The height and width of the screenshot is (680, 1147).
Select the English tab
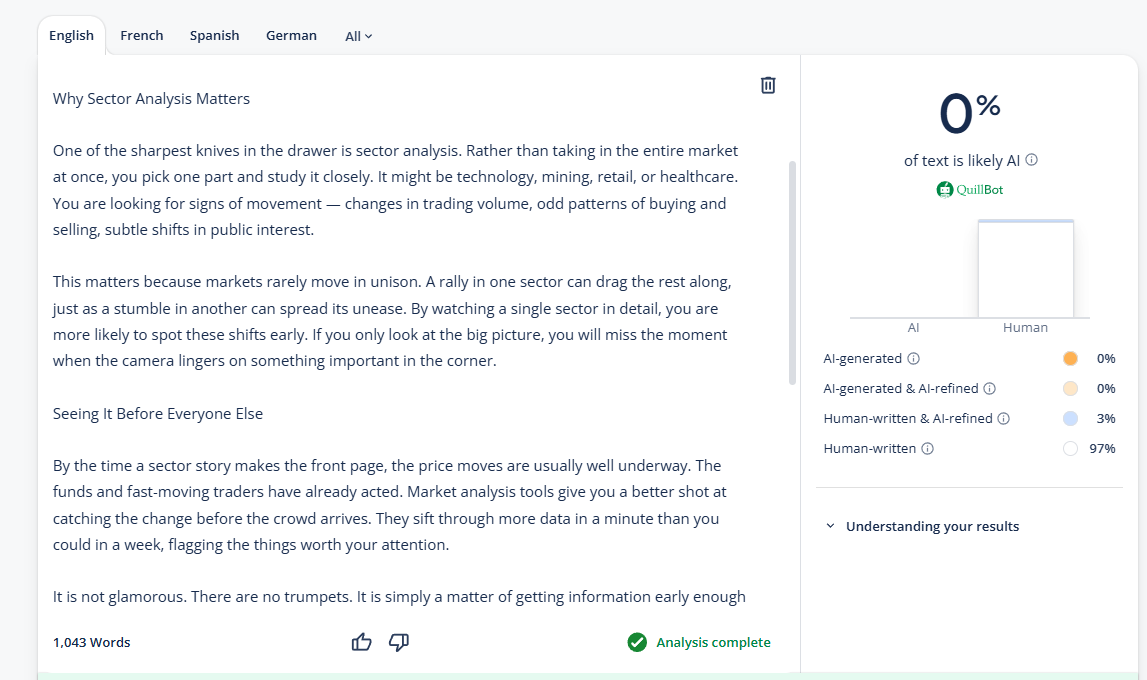point(72,35)
